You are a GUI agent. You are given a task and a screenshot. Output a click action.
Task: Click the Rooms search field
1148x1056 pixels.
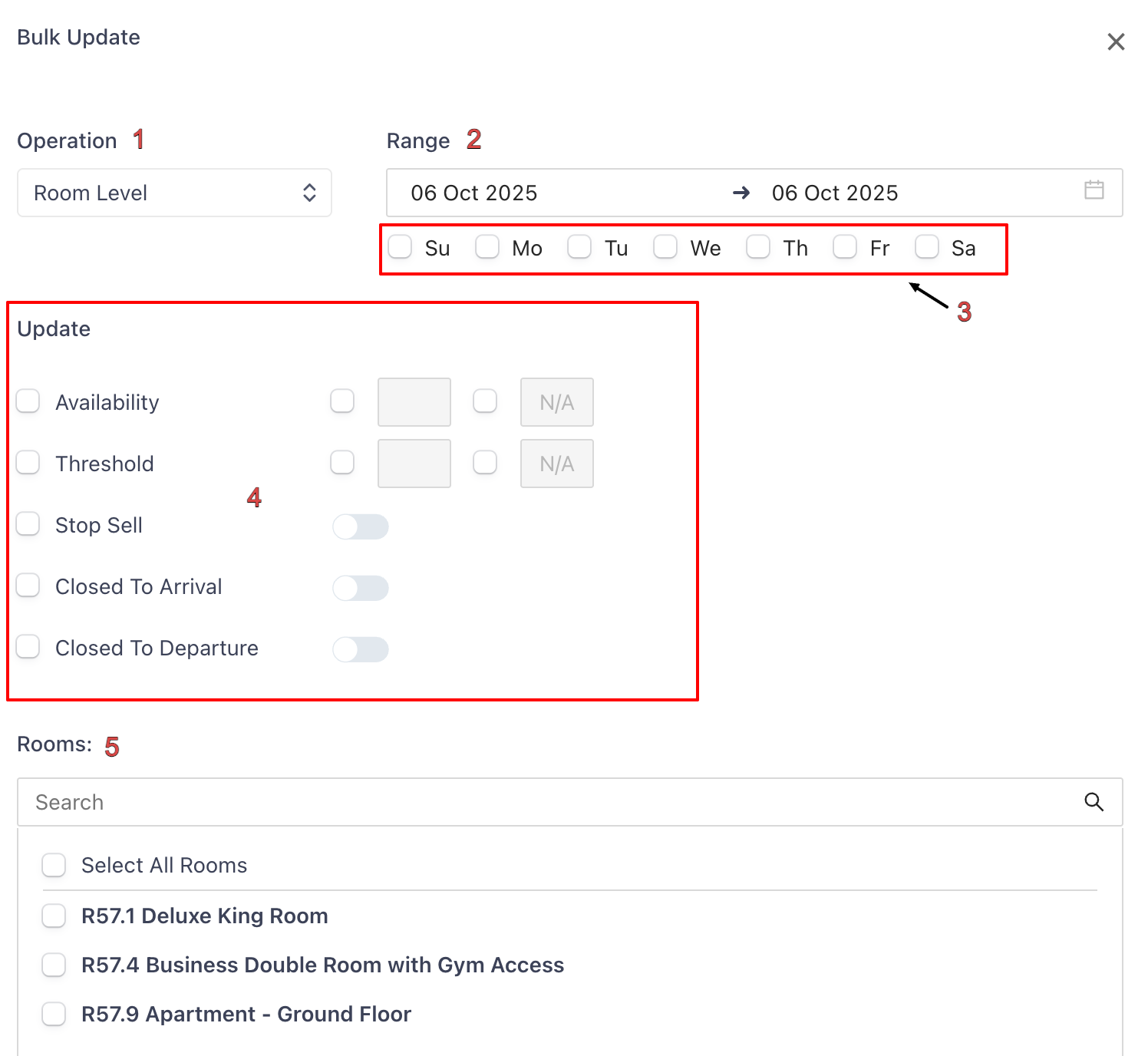point(553,802)
